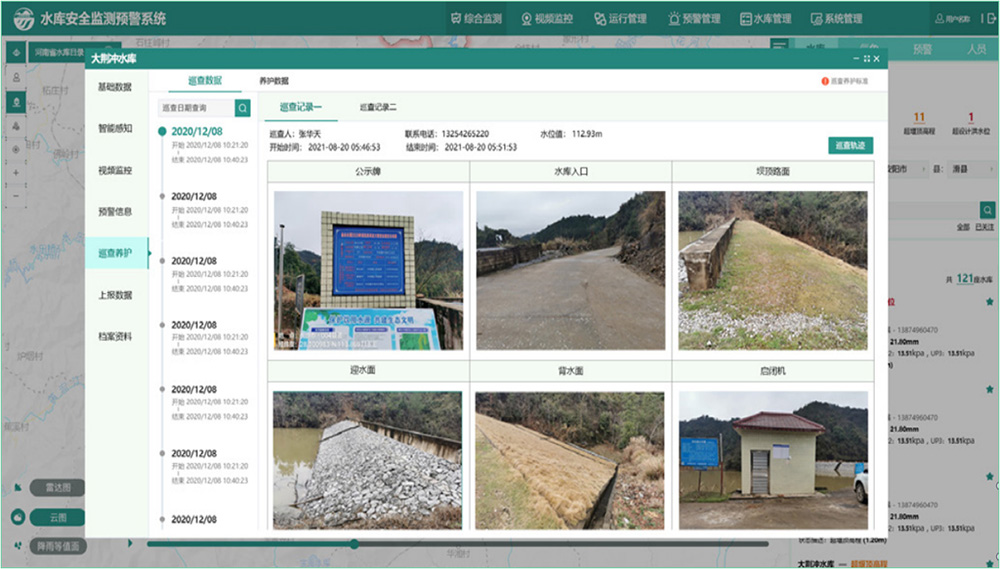Switch to the 人员 tab in right panel
This screenshot has height=569, width=1000.
click(x=976, y=49)
